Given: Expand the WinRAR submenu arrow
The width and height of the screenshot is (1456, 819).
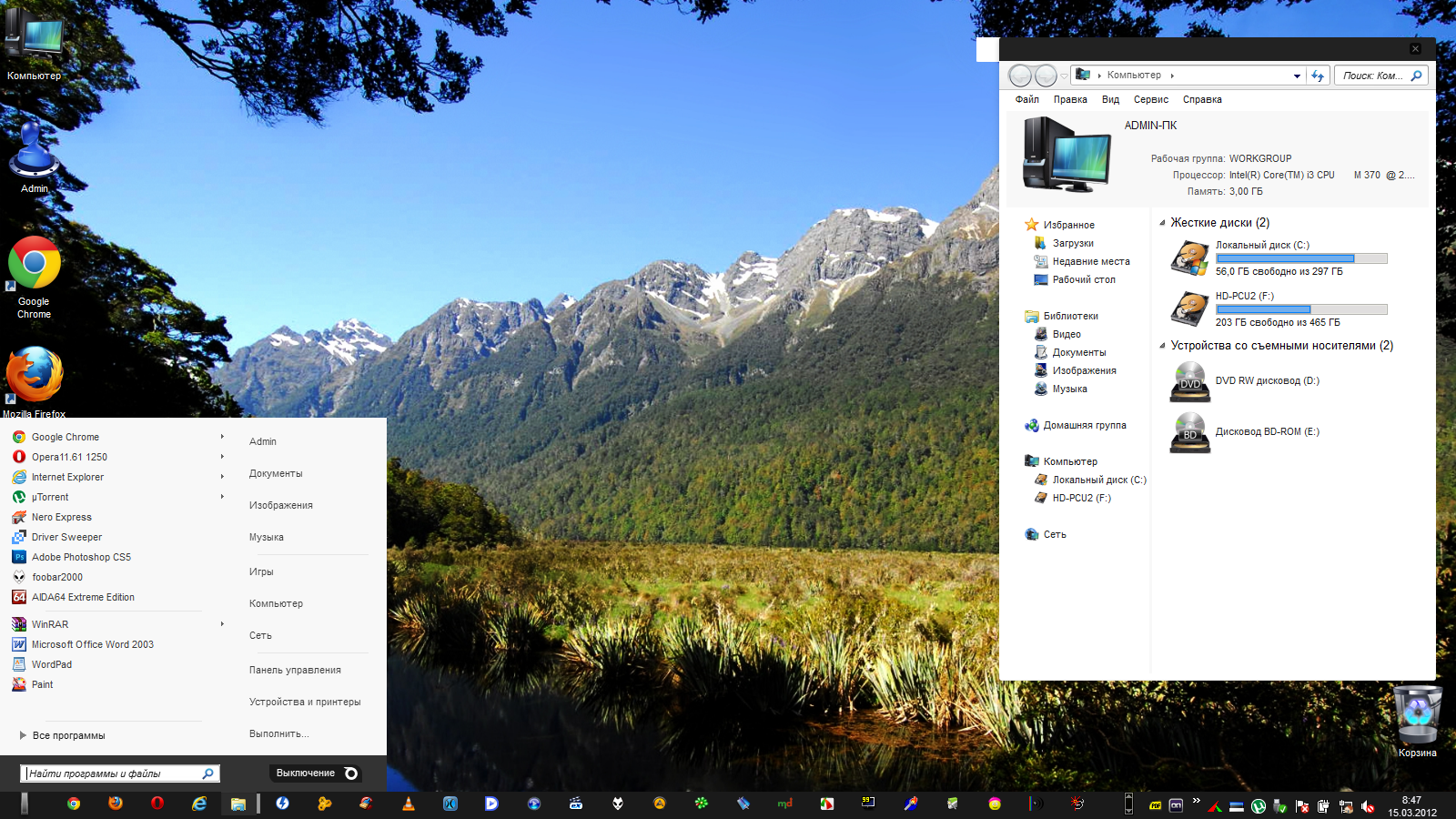Looking at the screenshot, I should pos(222,624).
